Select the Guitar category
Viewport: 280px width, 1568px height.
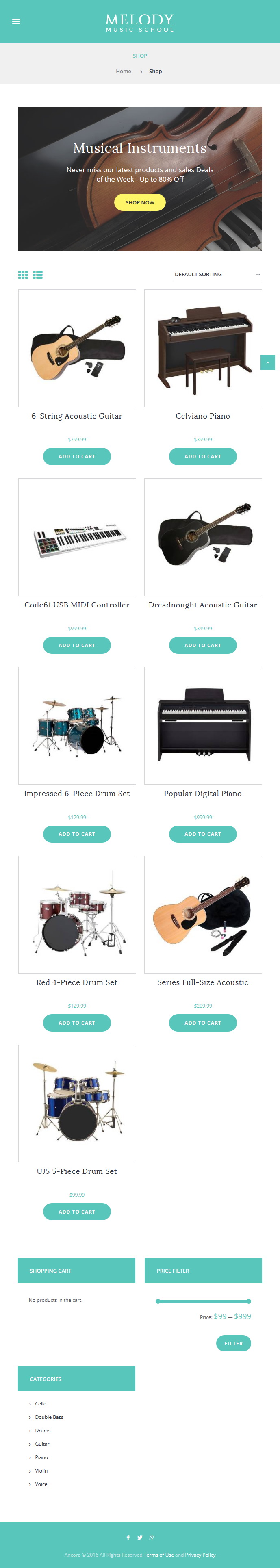point(42,1443)
